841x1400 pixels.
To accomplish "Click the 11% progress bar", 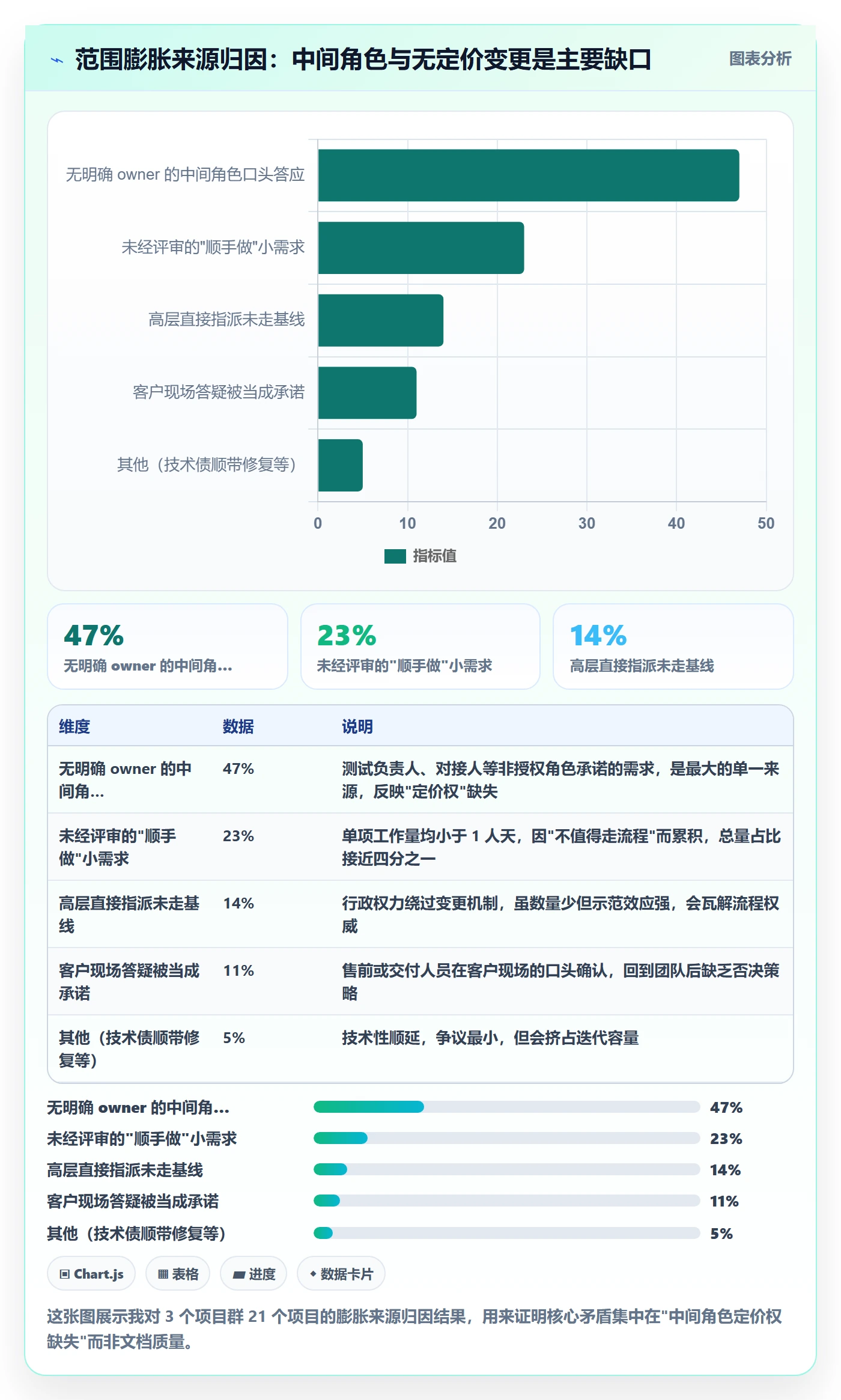I will click(507, 1201).
